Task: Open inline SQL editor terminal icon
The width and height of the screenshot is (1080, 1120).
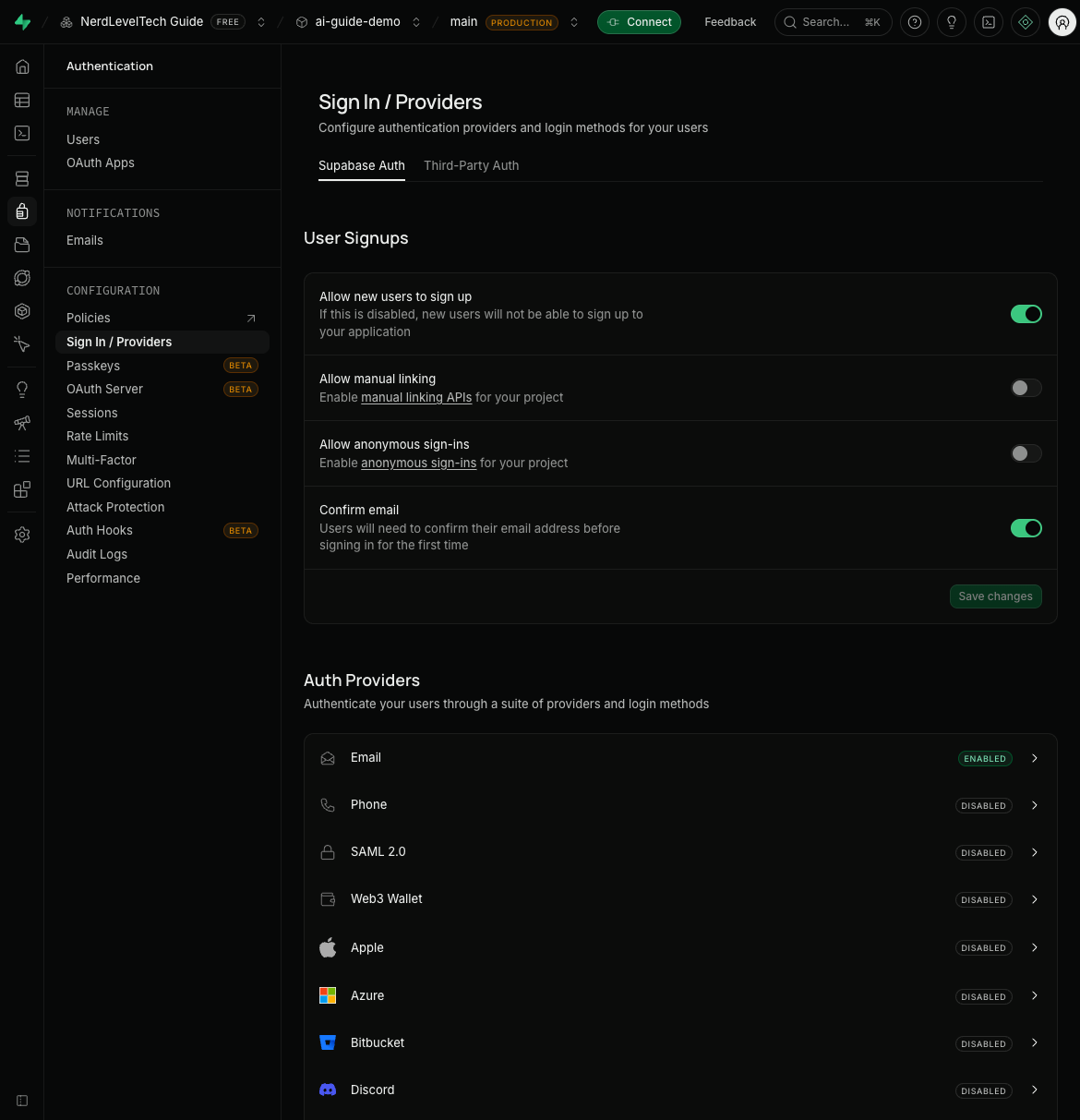Action: 989,22
